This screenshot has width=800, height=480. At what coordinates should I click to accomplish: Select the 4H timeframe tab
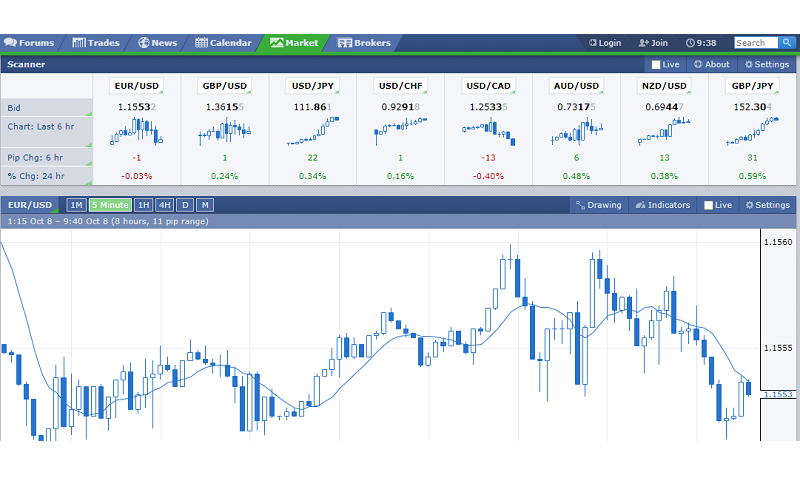[x=165, y=205]
